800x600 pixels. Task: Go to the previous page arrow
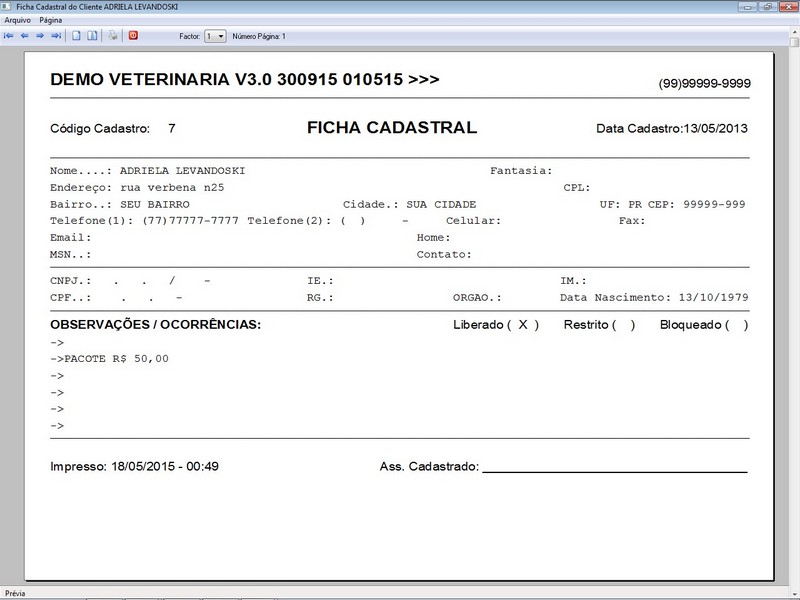24,36
